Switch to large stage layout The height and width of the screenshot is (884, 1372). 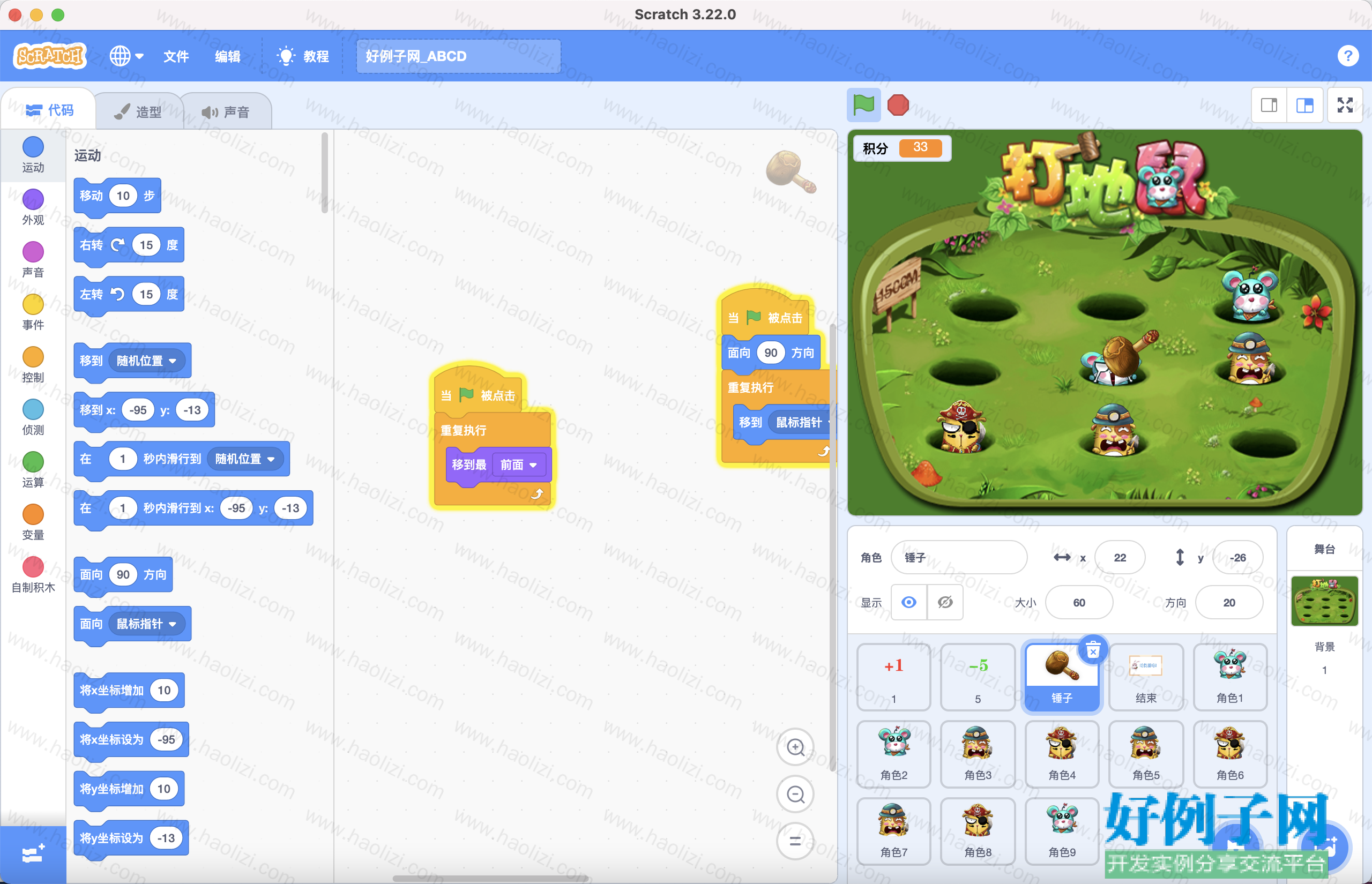click(x=1304, y=105)
